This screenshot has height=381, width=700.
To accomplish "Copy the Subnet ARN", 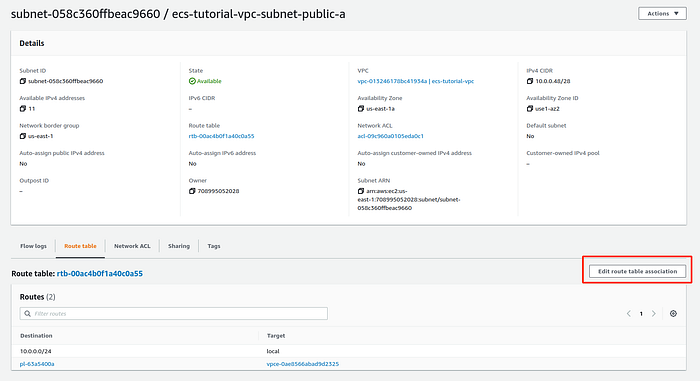I will 361,191.
